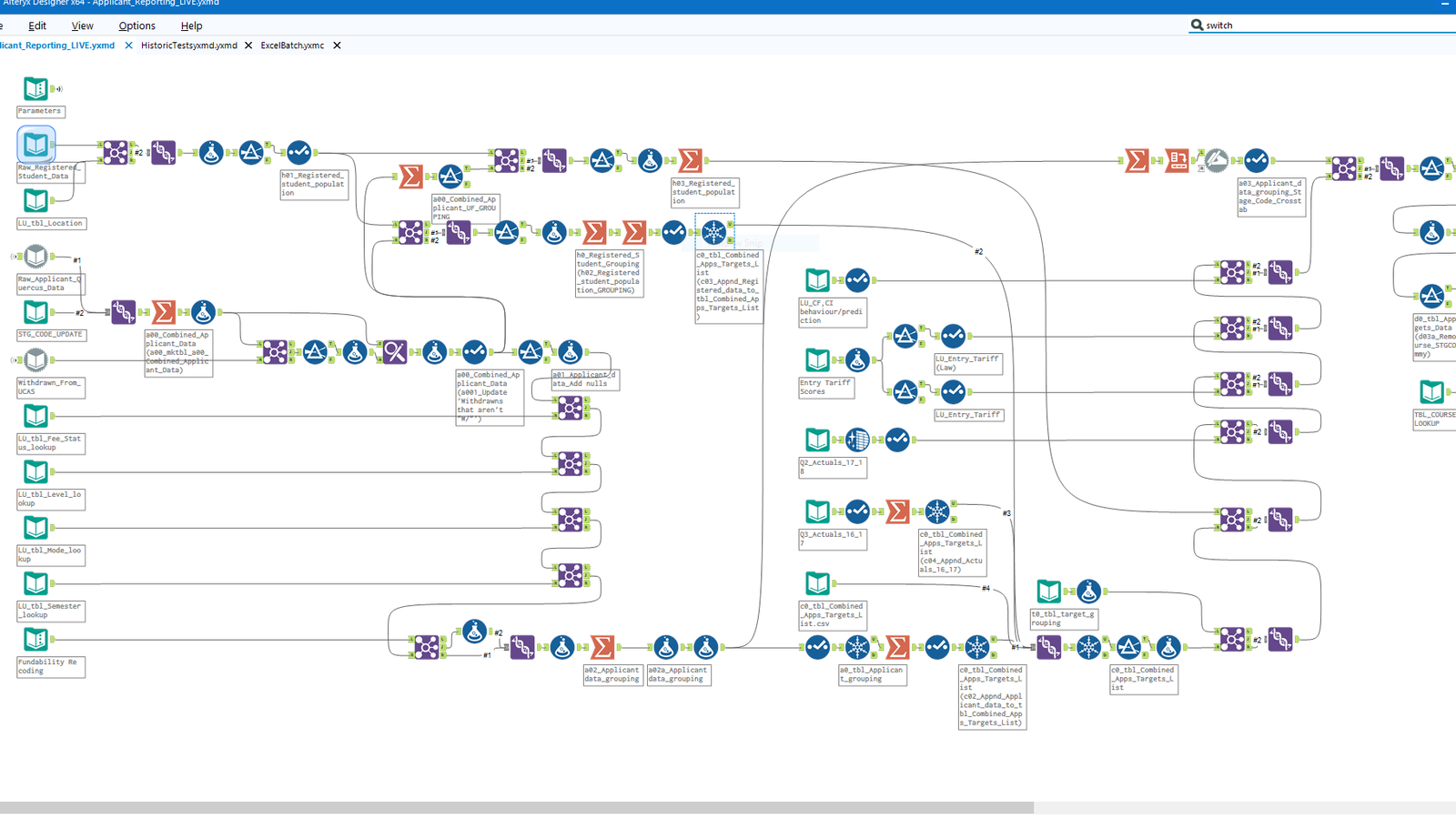The height and width of the screenshot is (819, 1456).
Task: Open the Edit menu
Action: tap(37, 25)
